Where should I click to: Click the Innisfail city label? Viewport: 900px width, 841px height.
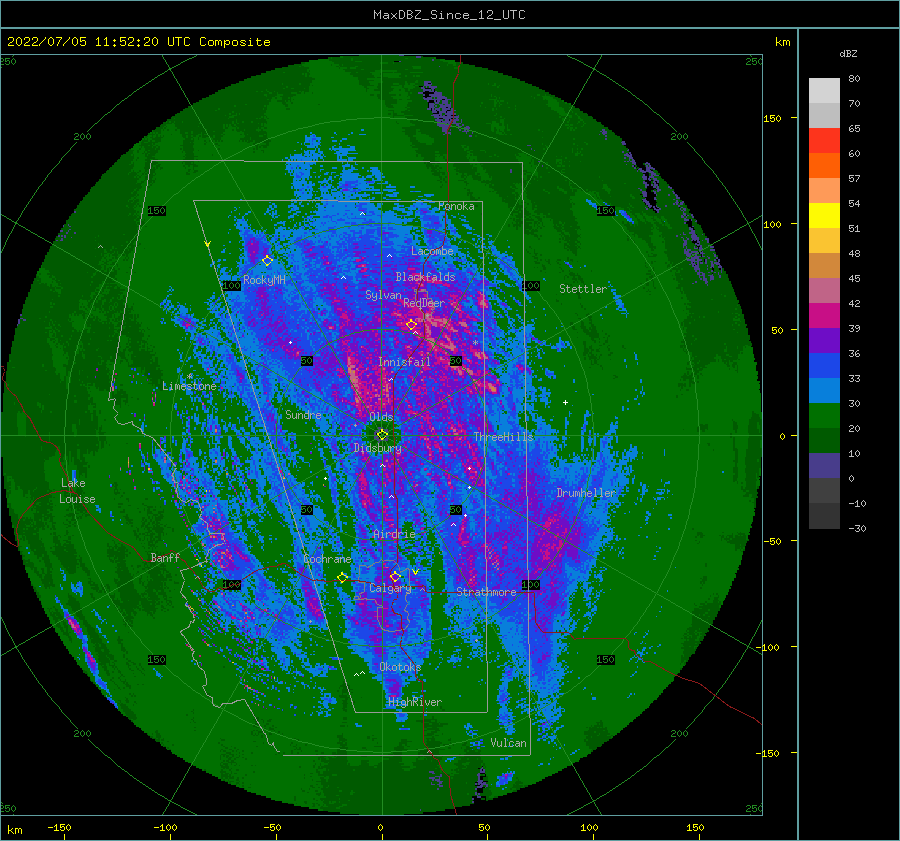point(404,362)
